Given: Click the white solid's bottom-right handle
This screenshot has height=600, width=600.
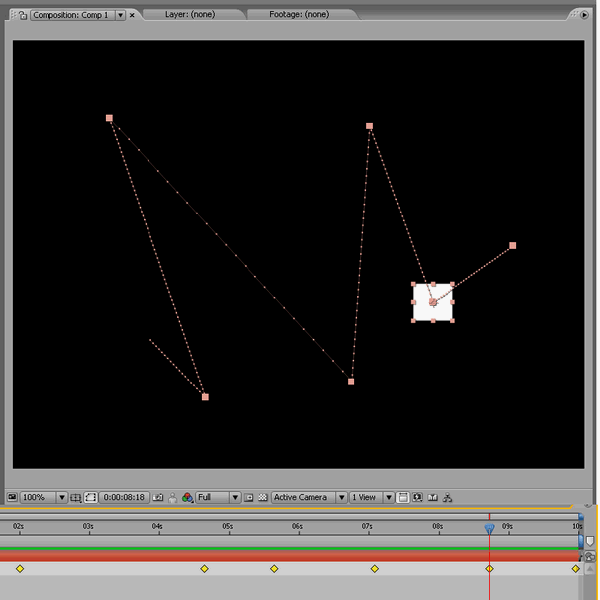Looking at the screenshot, I should coord(453,321).
